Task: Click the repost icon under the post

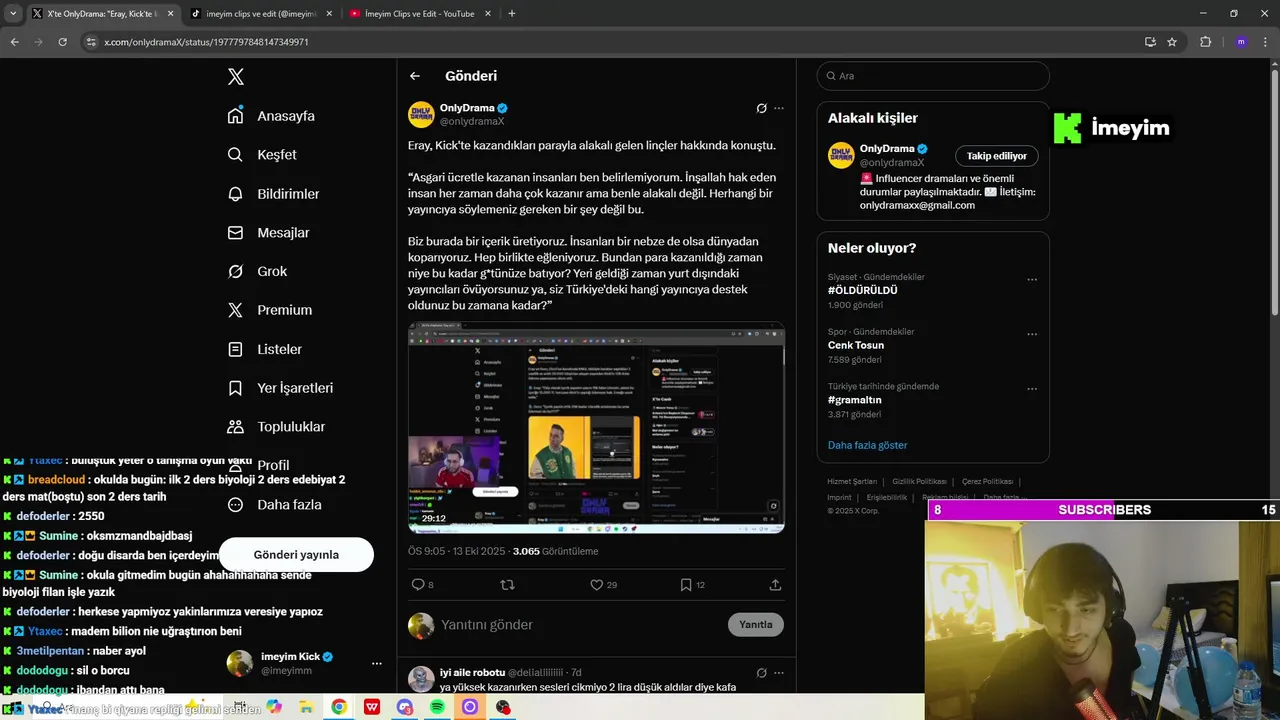Action: click(507, 585)
